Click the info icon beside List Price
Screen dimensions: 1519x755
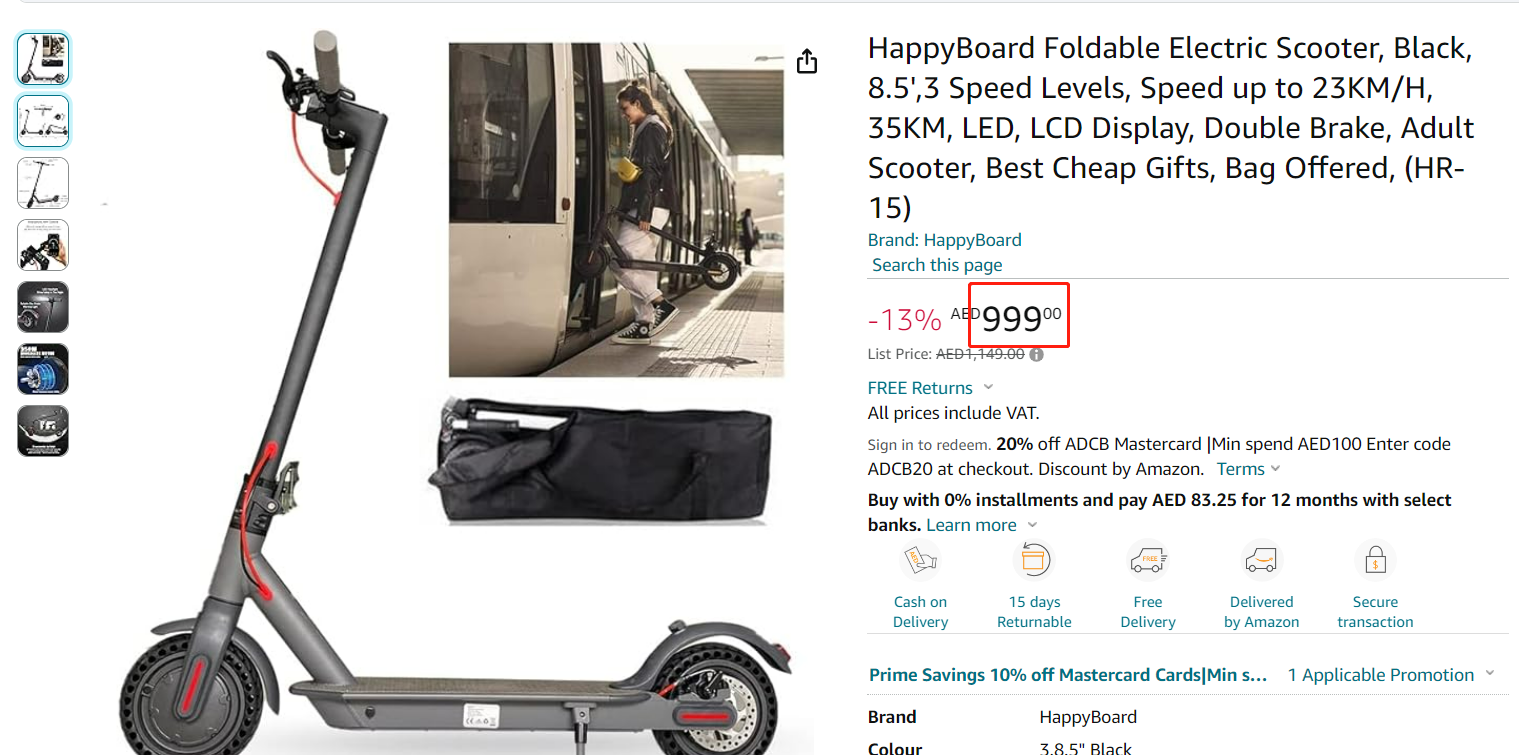(1037, 354)
